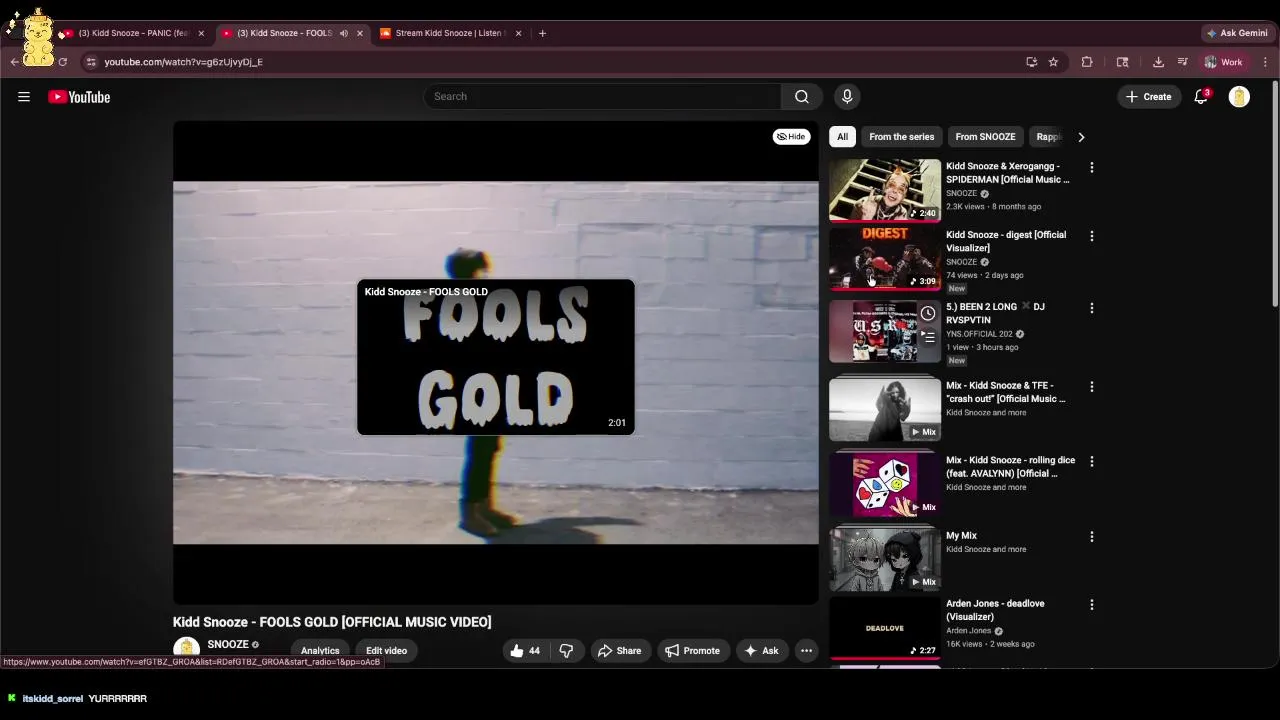
Task: Open options menu for rolling dice mix
Action: [1091, 461]
